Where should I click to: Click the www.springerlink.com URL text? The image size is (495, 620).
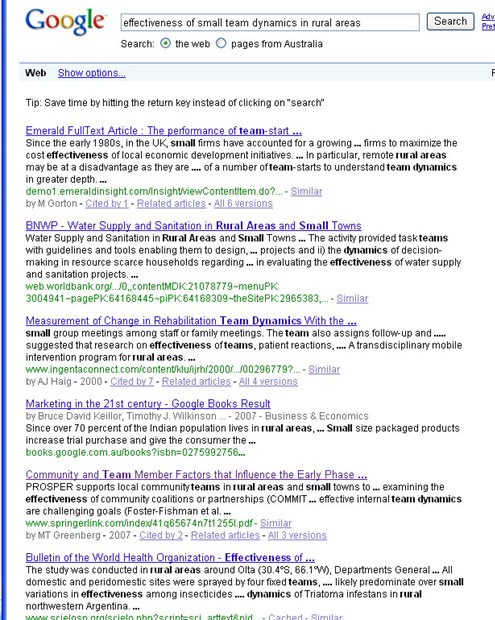[x=139, y=523]
